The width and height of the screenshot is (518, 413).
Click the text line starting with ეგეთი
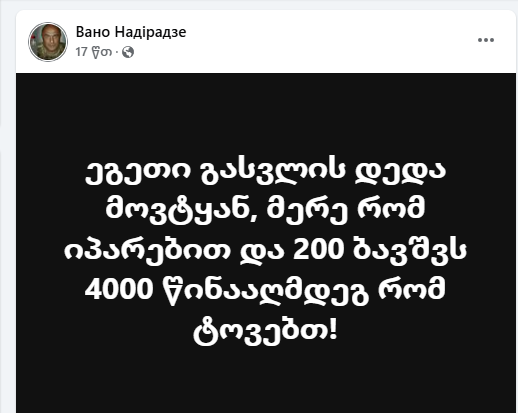[x=266, y=173]
